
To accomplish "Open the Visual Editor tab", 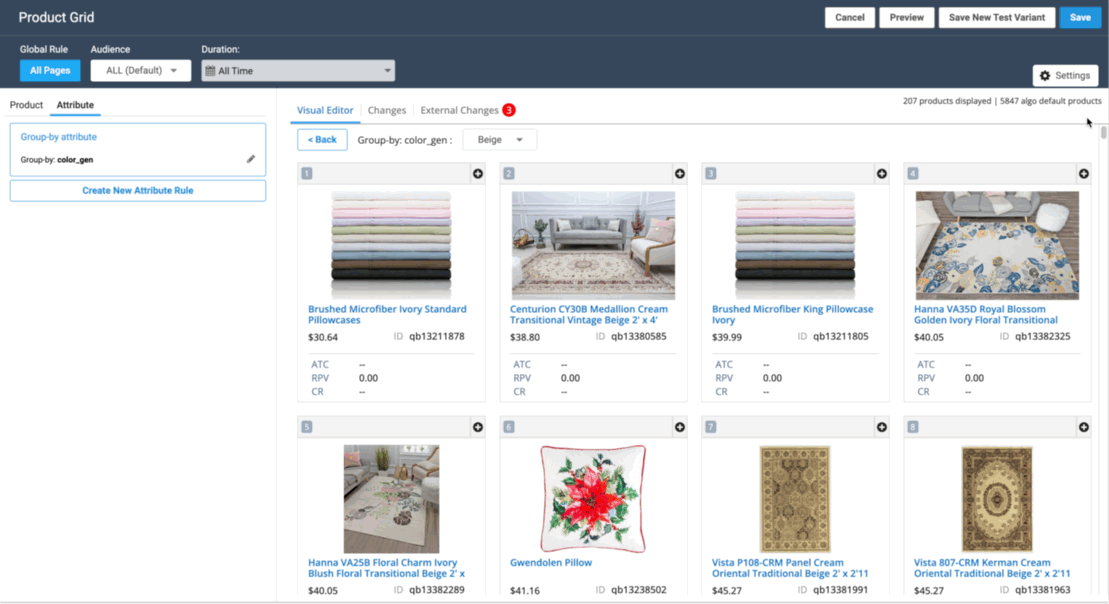I will click(x=325, y=110).
